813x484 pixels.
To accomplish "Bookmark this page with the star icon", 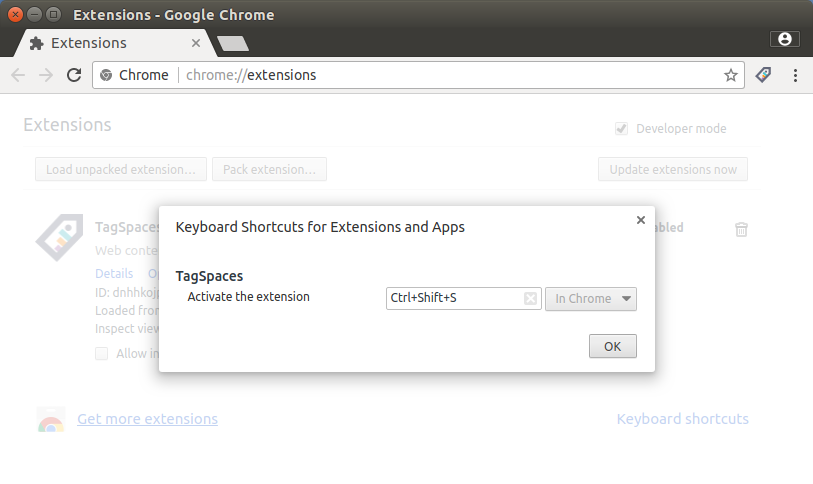I will [731, 75].
